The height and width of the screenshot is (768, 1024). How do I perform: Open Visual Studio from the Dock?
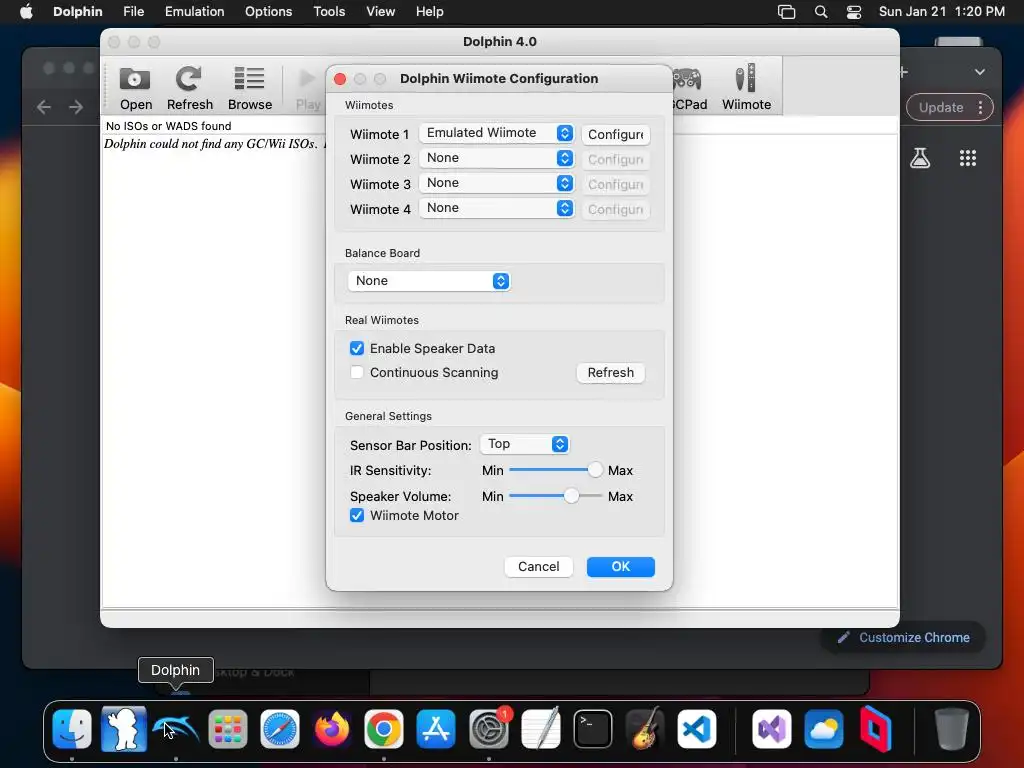point(771,728)
